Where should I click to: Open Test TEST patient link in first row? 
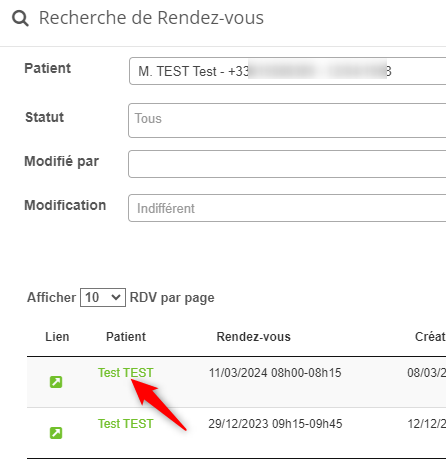pos(126,373)
